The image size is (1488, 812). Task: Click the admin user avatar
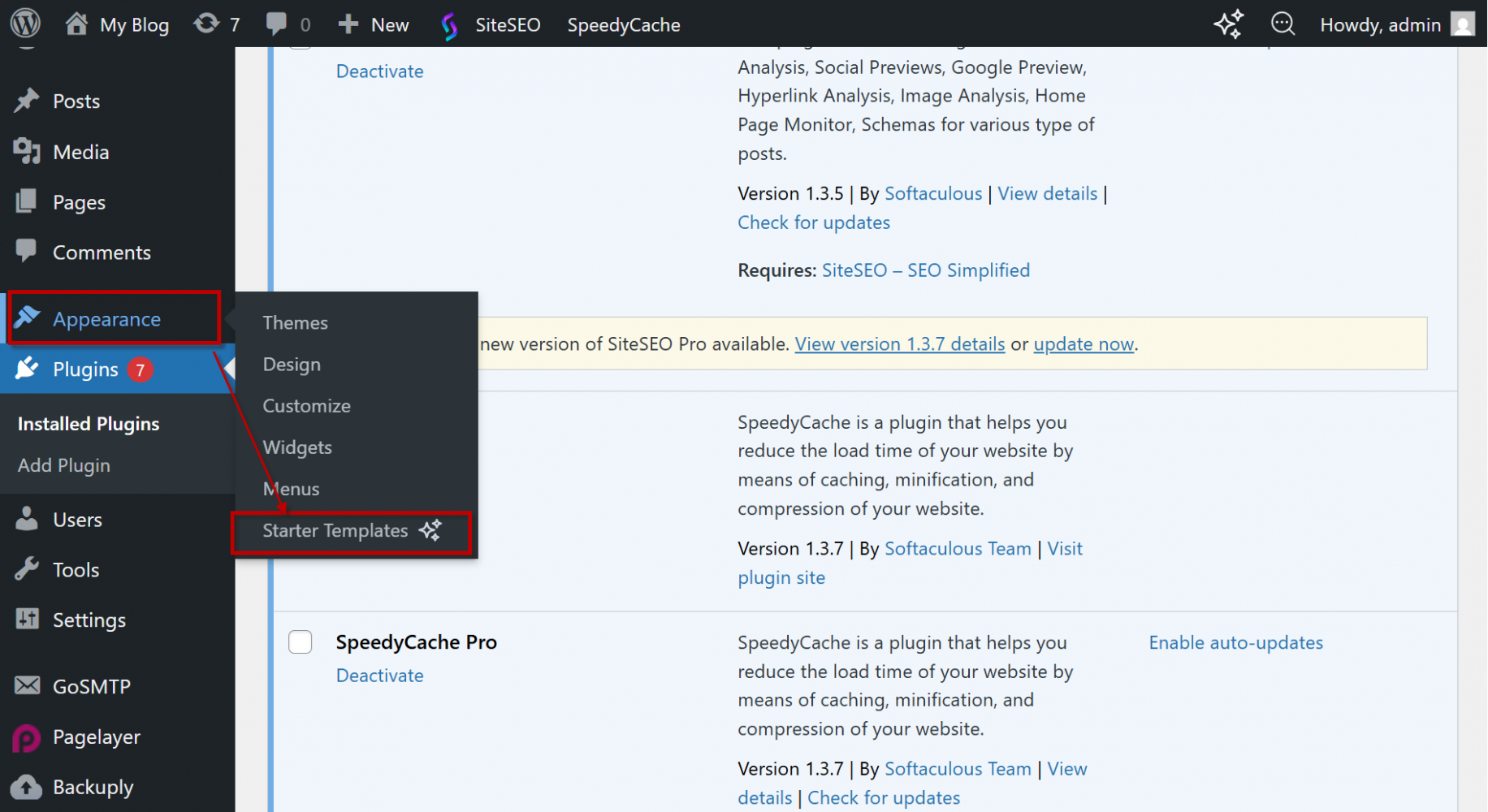coord(1462,24)
